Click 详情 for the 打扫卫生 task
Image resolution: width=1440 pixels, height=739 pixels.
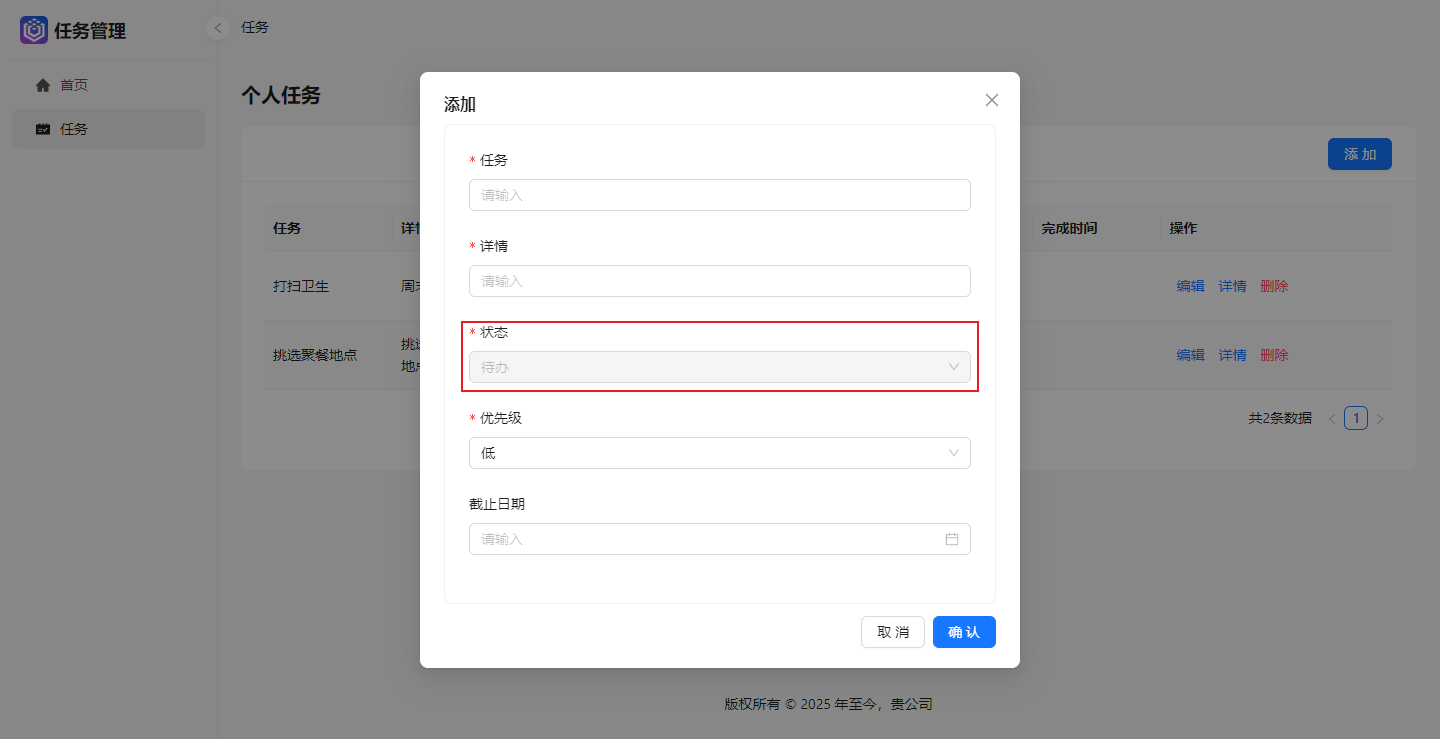(1232, 285)
